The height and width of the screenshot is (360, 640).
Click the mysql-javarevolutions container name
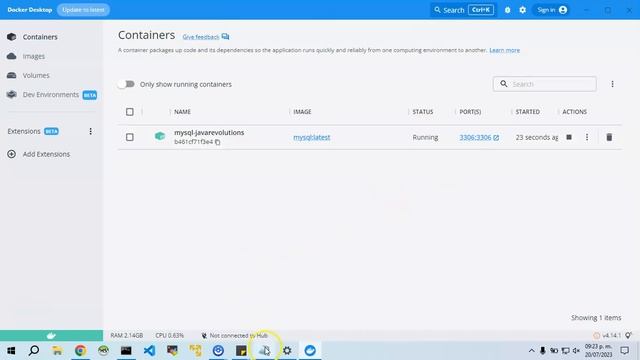(x=209, y=133)
